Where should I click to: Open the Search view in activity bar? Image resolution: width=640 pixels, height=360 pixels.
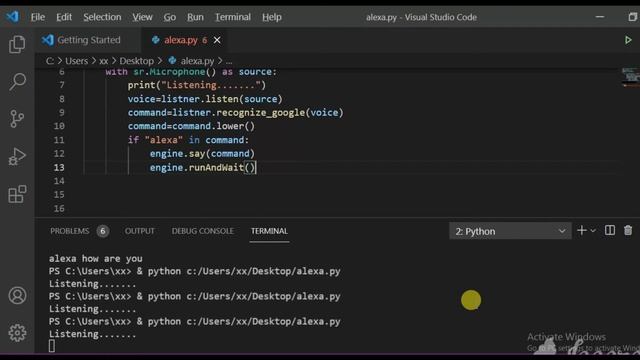(x=17, y=81)
